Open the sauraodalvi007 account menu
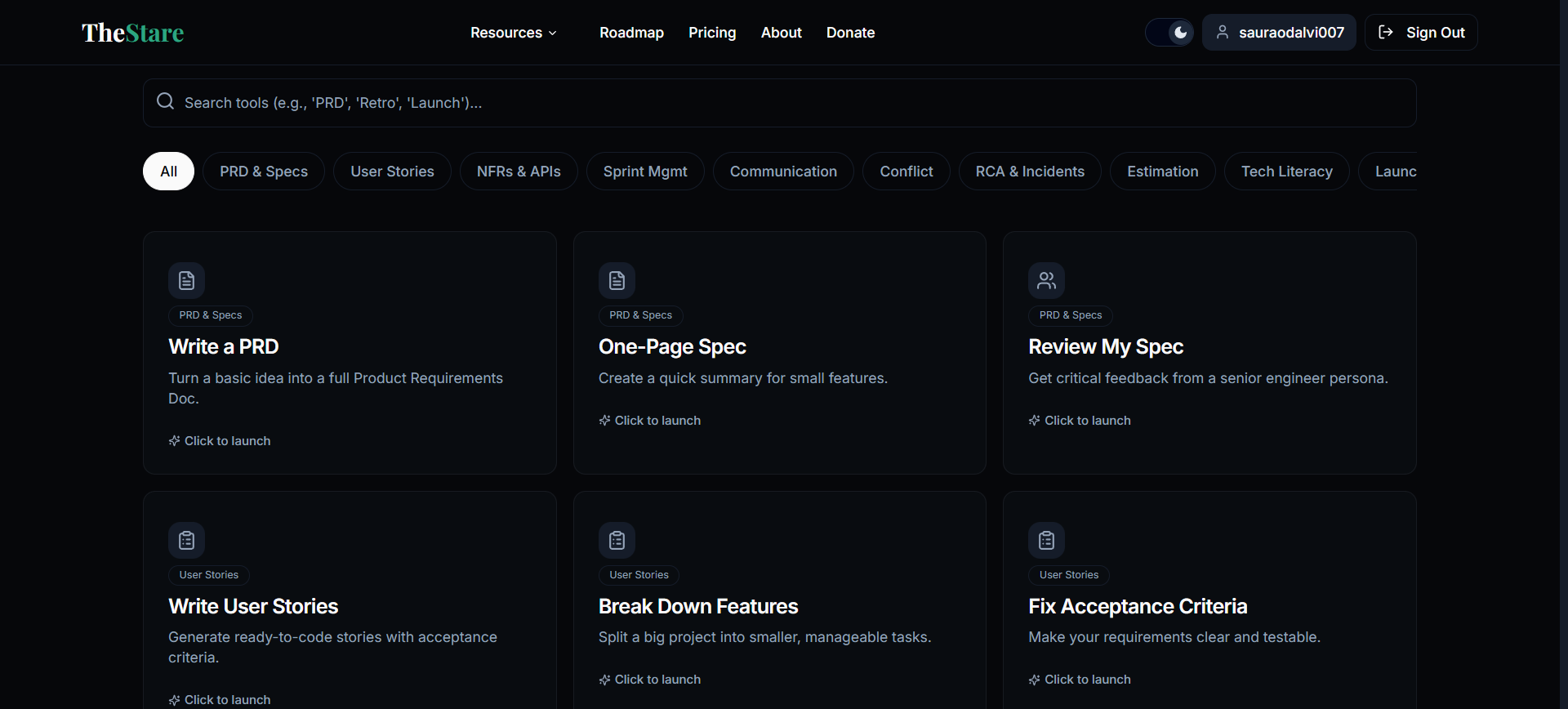 tap(1279, 33)
